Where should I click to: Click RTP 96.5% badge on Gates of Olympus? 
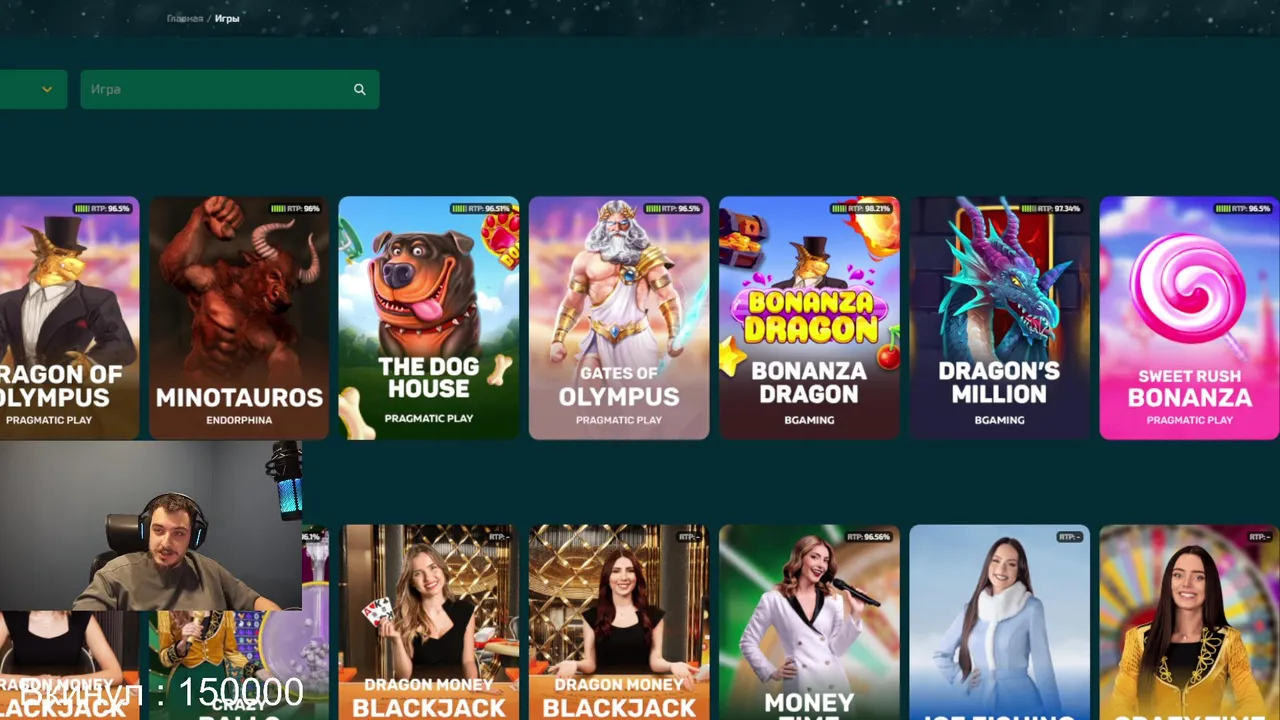[x=673, y=209]
